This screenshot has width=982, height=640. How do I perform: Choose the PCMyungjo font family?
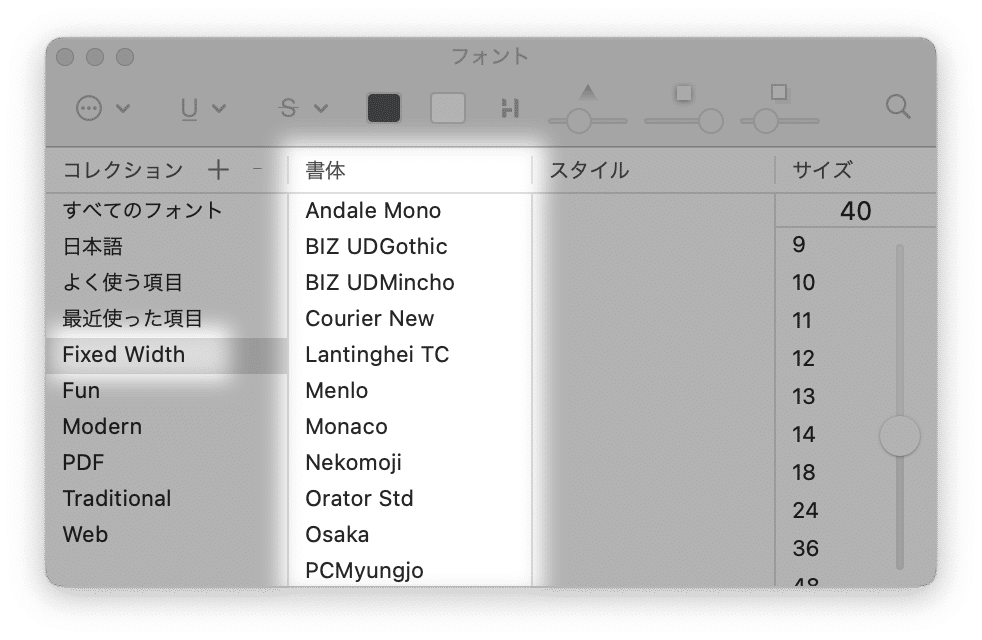410,570
